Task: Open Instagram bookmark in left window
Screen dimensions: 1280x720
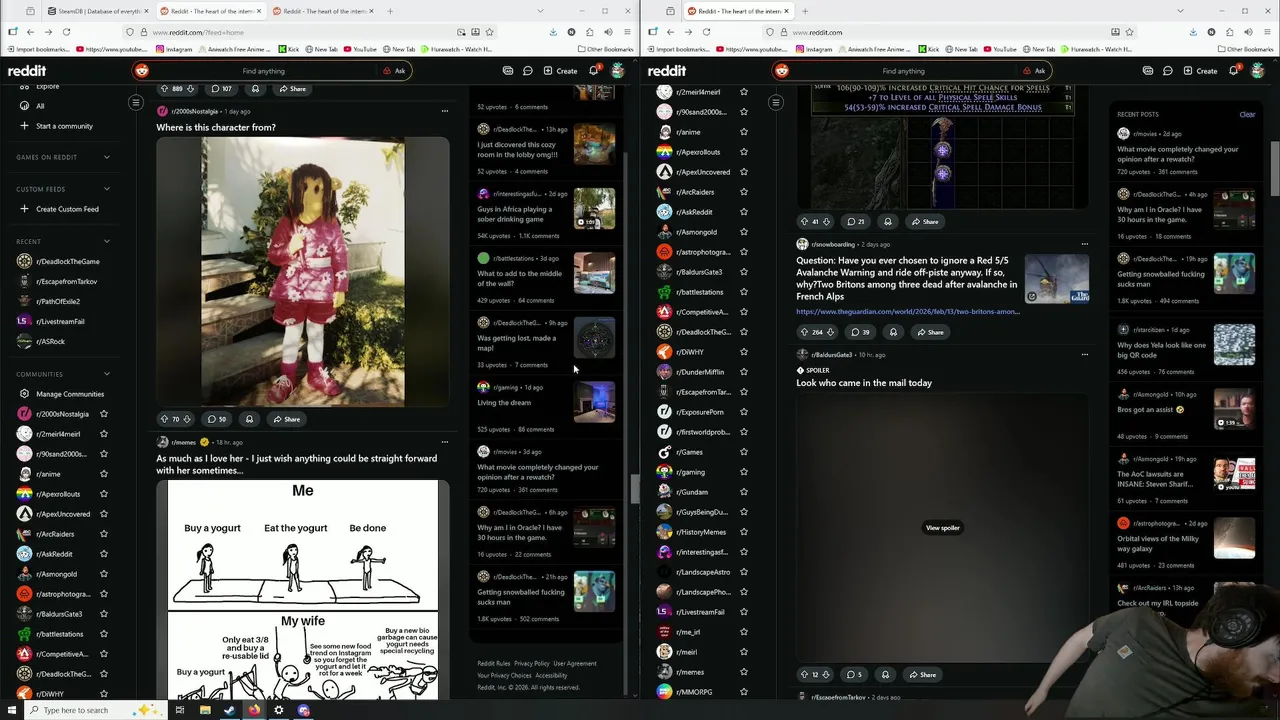Action: 174,49
